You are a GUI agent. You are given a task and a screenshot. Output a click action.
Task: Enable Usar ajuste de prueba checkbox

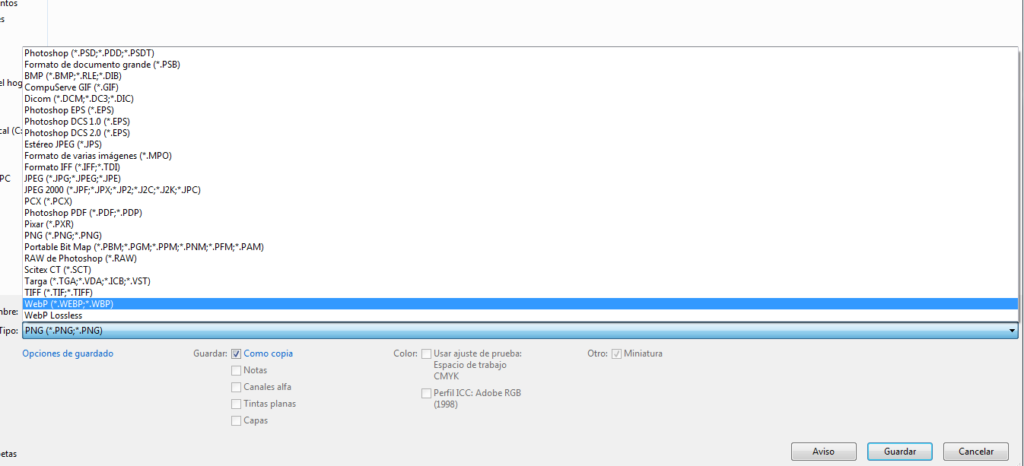[x=426, y=354]
